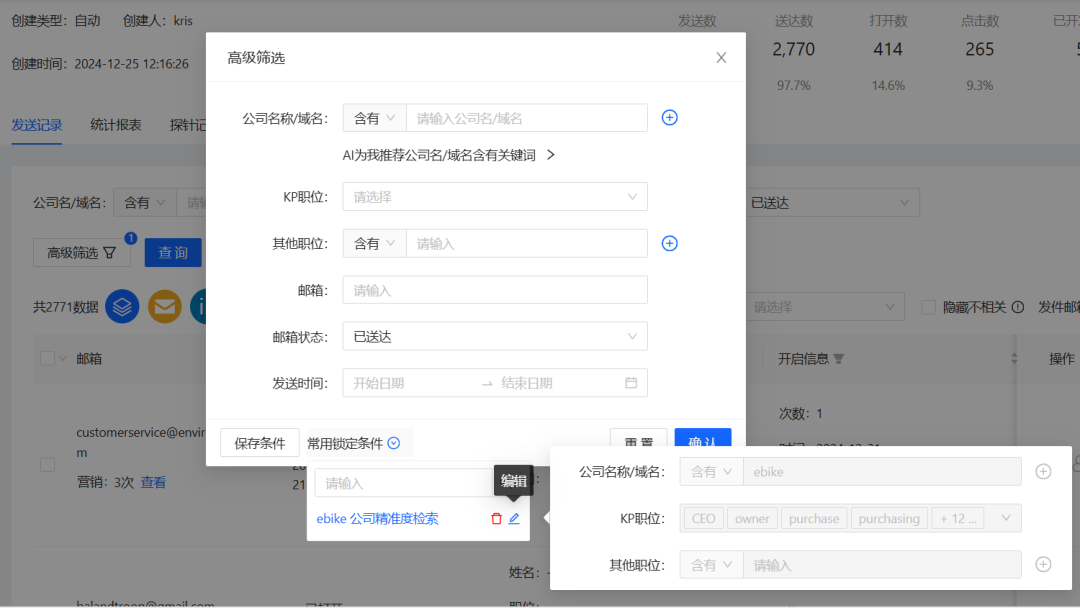
Task: Click the circular info icon next to the mail icon
Action: point(202,306)
